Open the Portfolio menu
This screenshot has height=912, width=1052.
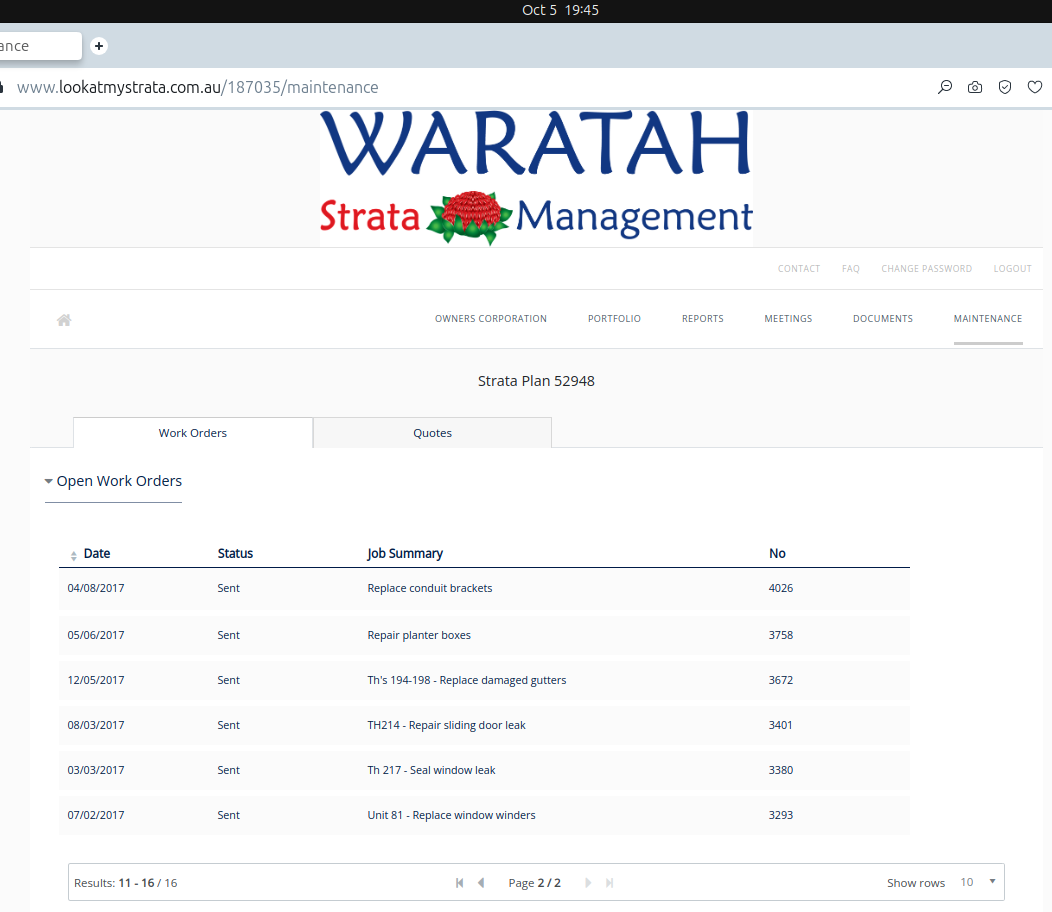point(615,319)
